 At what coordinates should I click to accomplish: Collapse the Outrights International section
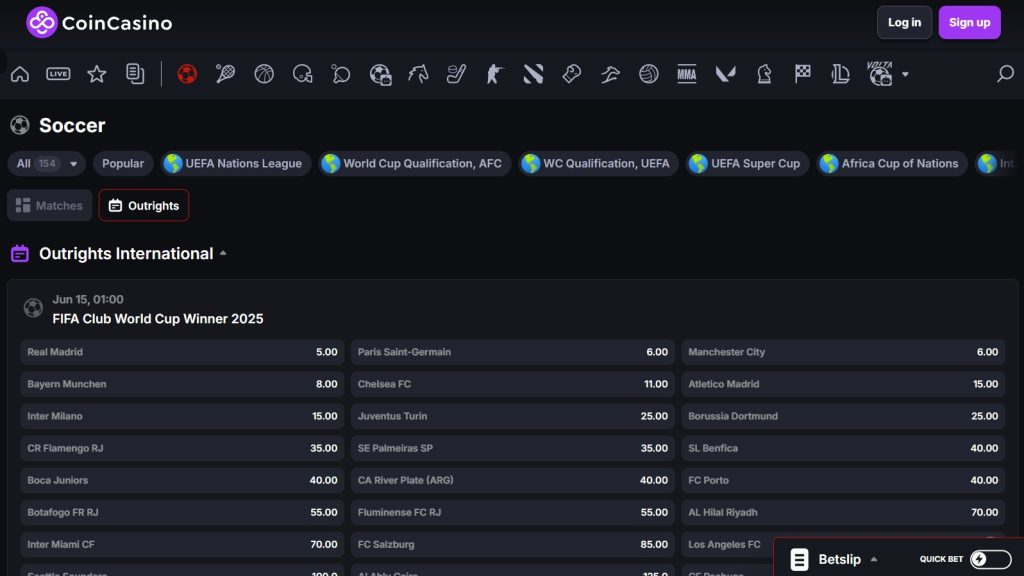point(223,253)
